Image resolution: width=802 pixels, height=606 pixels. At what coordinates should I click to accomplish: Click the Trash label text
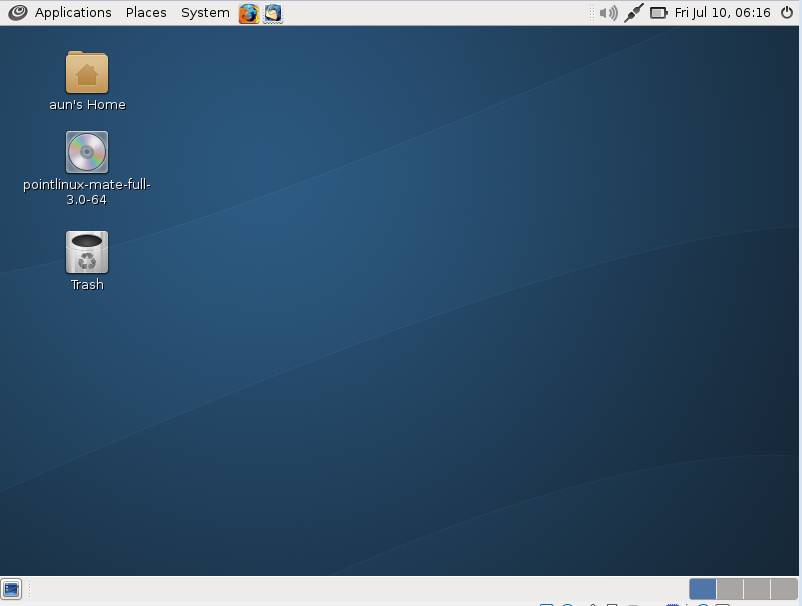coord(87,284)
